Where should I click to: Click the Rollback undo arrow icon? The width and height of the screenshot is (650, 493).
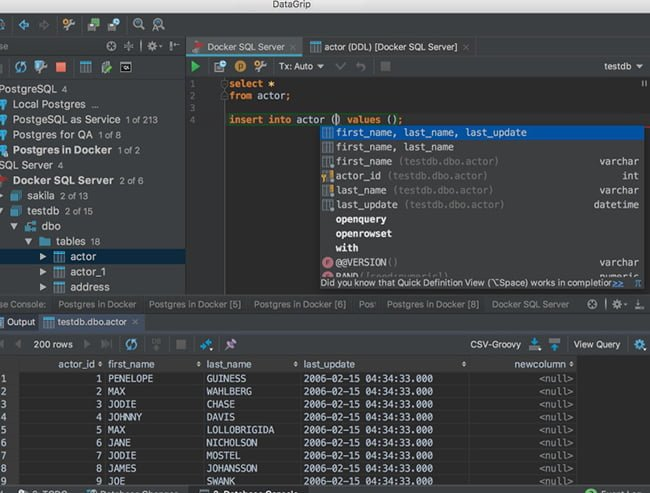tap(361, 66)
